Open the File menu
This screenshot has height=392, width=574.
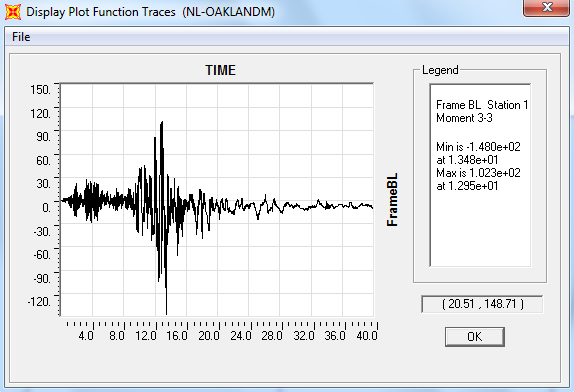click(21, 37)
